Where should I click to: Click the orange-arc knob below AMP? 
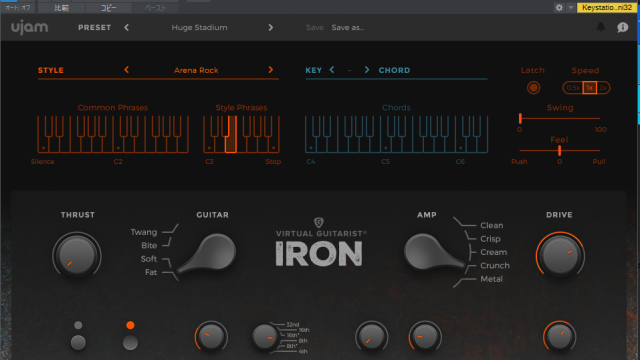click(425, 337)
